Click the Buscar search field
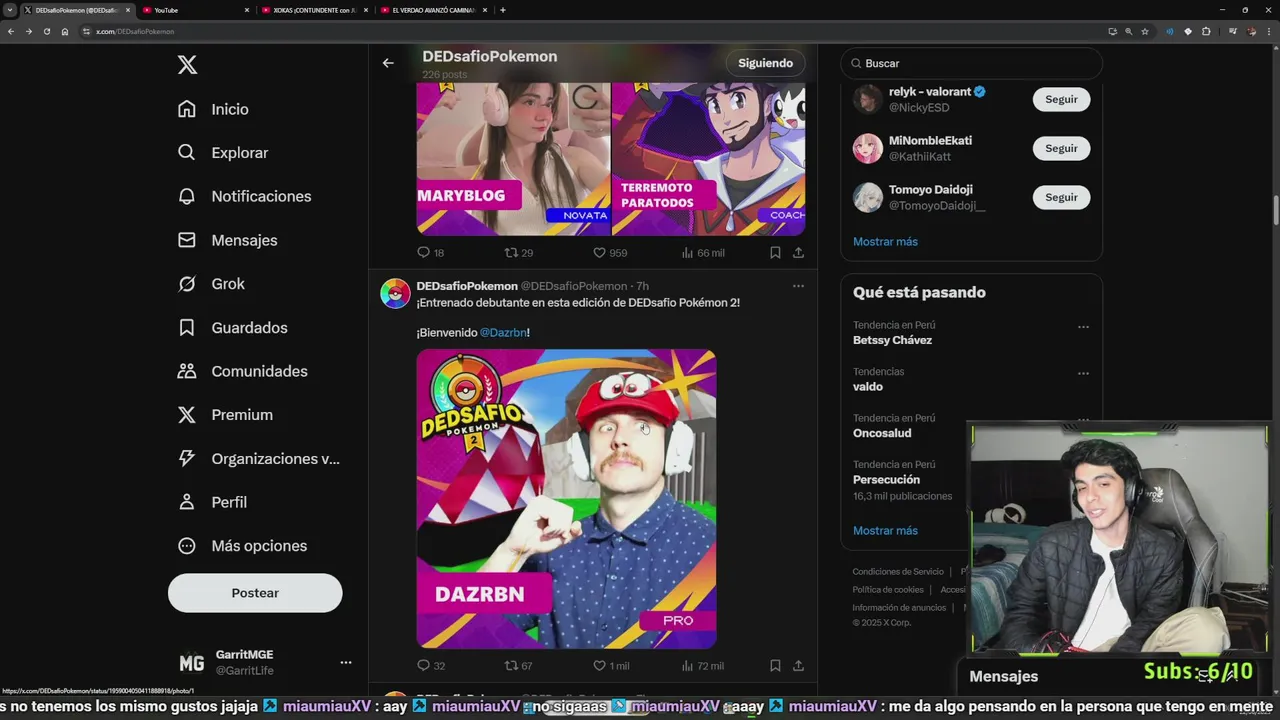1280x720 pixels. [971, 63]
